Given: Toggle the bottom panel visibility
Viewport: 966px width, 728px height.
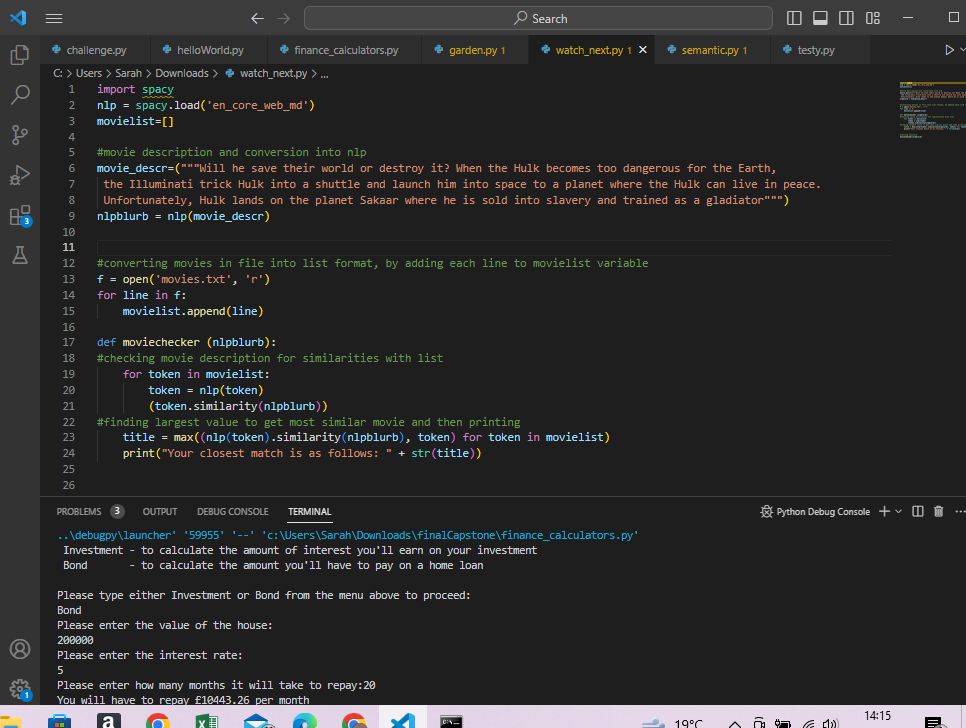Looking at the screenshot, I should tap(820, 18).
